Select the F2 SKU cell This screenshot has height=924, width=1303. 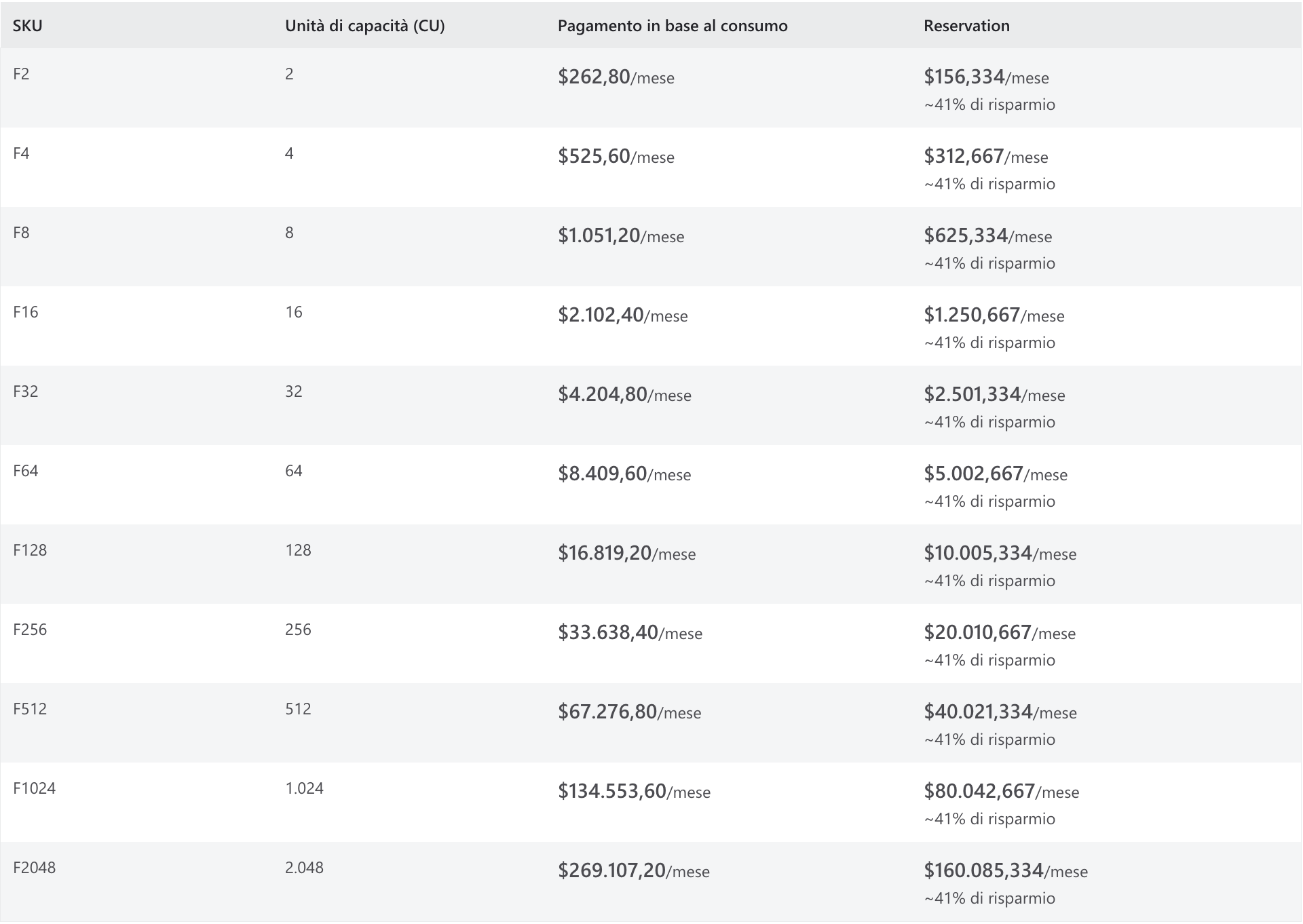[x=21, y=74]
